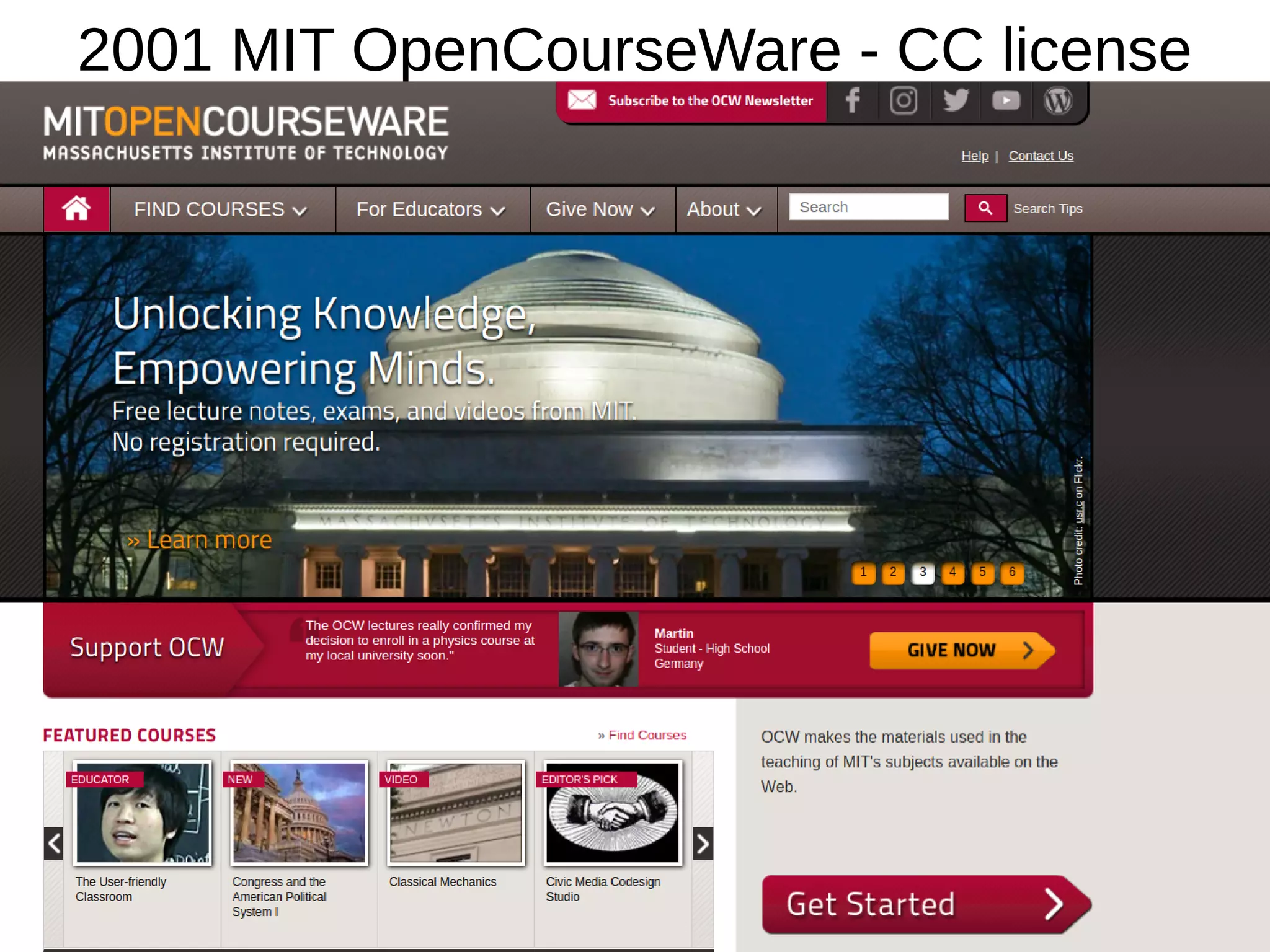Open the Find Courses link

click(647, 735)
